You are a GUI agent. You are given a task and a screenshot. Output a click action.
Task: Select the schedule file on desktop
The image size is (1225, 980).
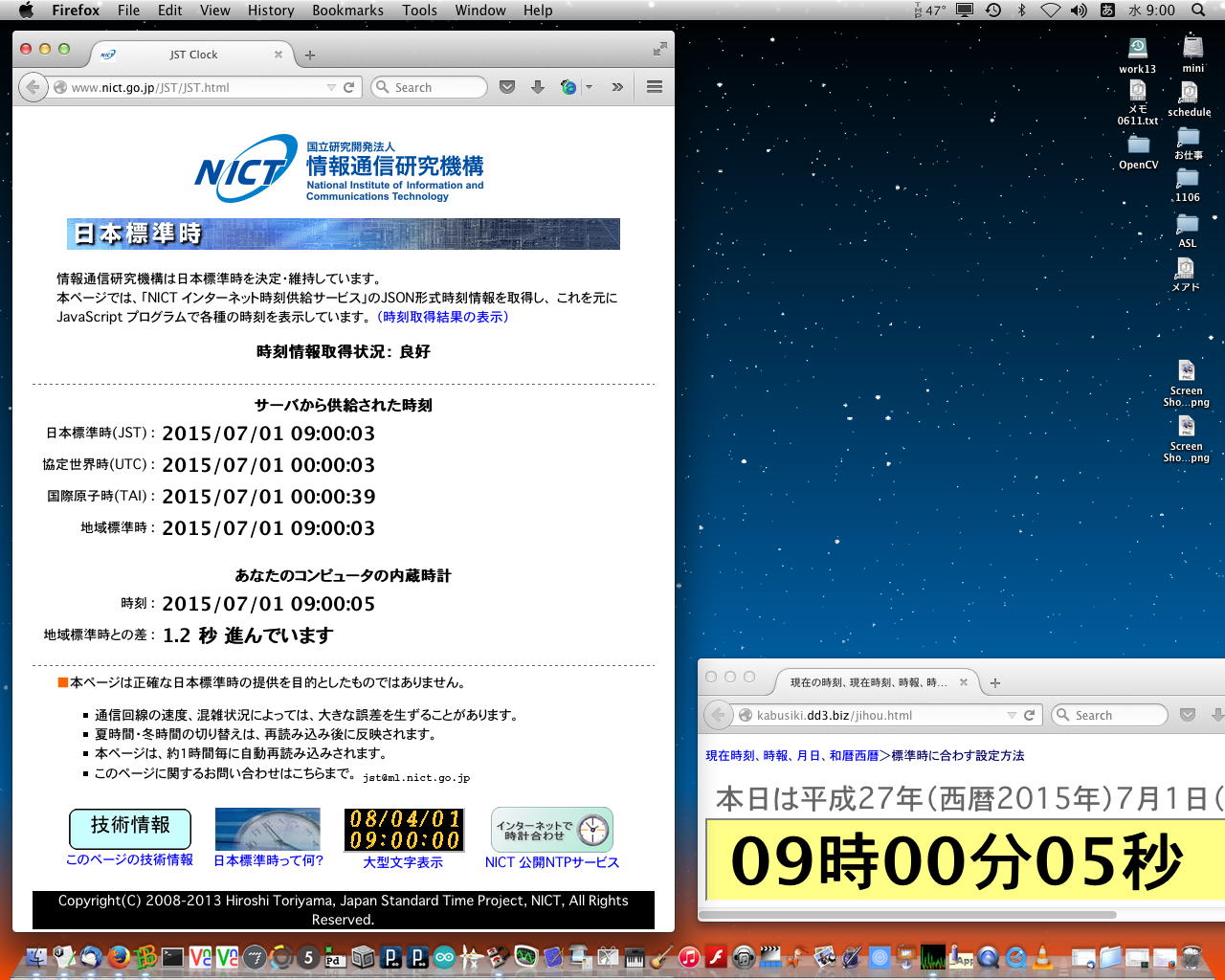point(1190,100)
